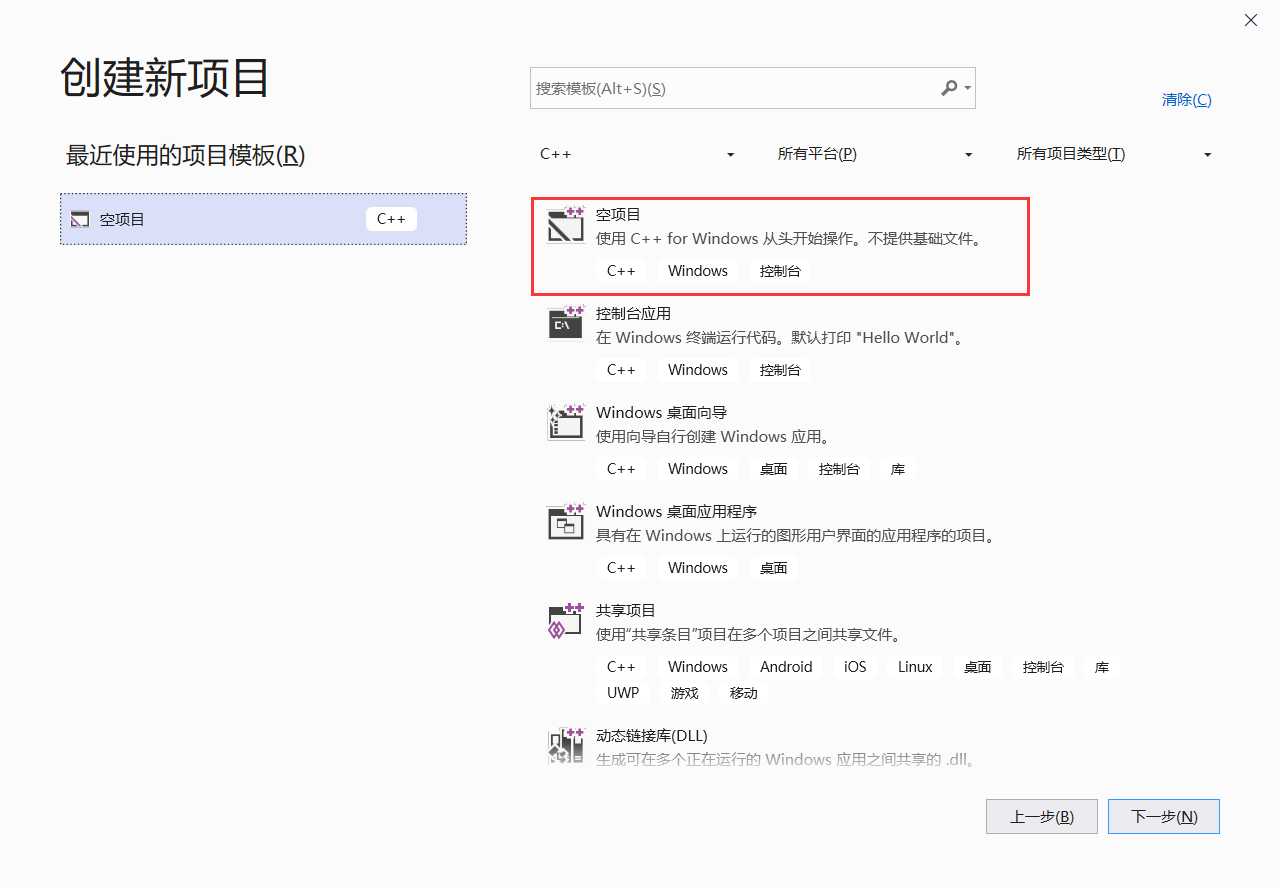Viewport: 1280px width, 888px height.
Task: Click the iOS tag under 共享项目
Action: [x=855, y=667]
